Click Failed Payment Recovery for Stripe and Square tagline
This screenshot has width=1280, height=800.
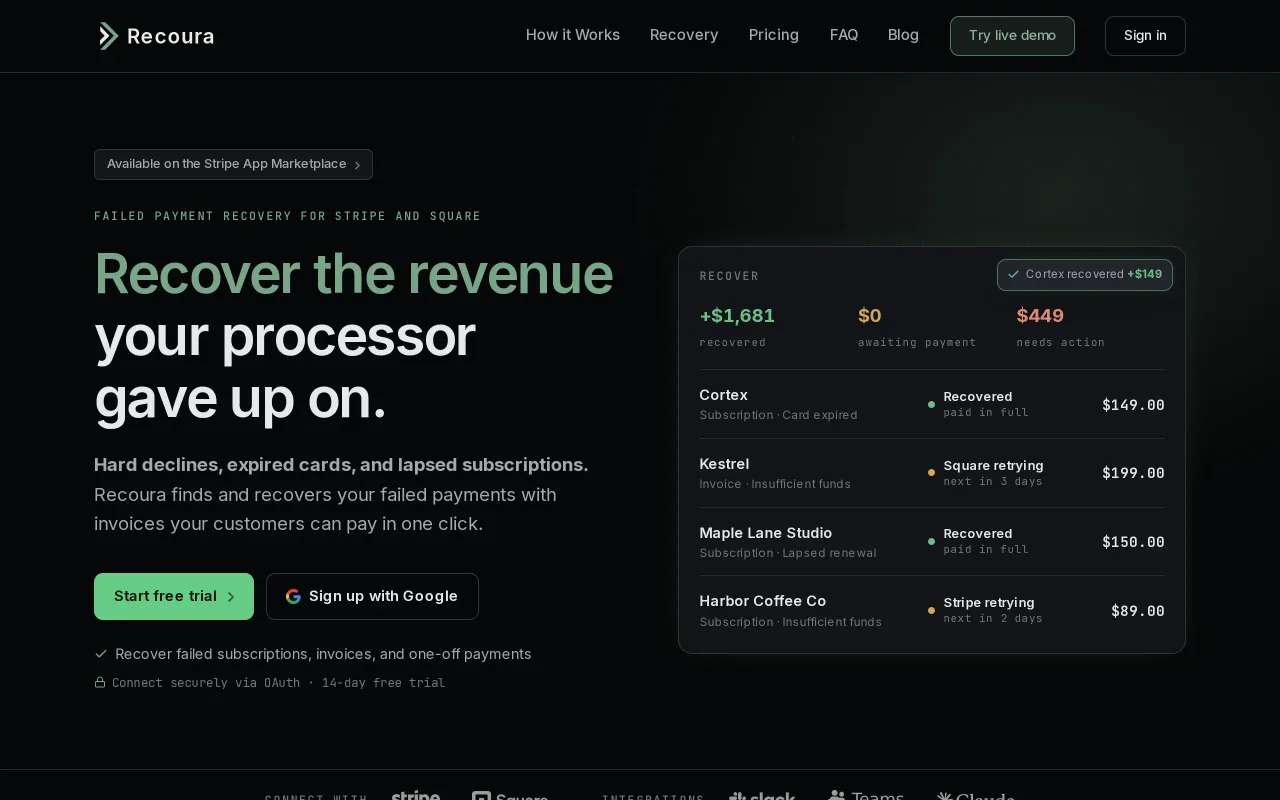point(287,216)
